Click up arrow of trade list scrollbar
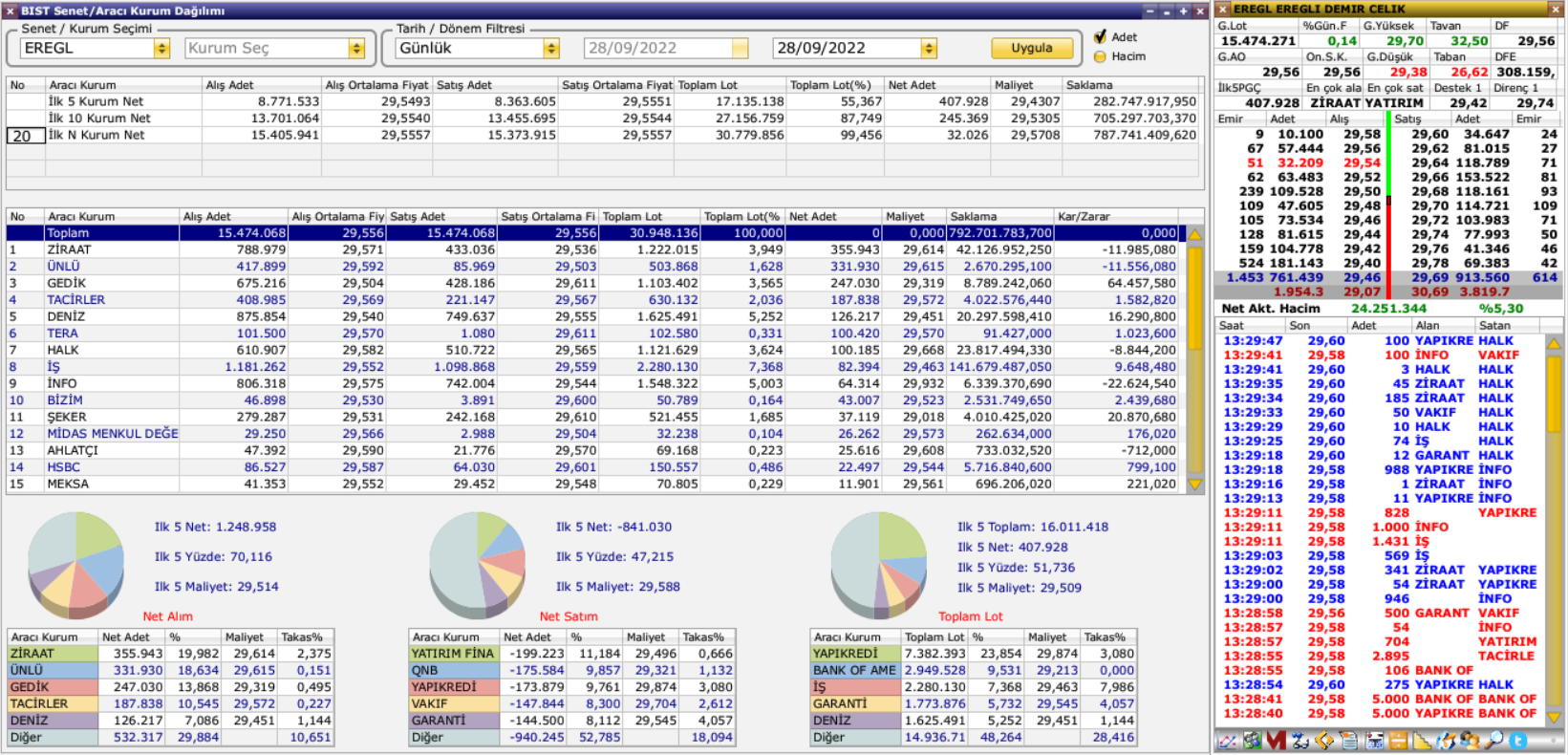This screenshot has width=1568, height=755. (x=1554, y=342)
